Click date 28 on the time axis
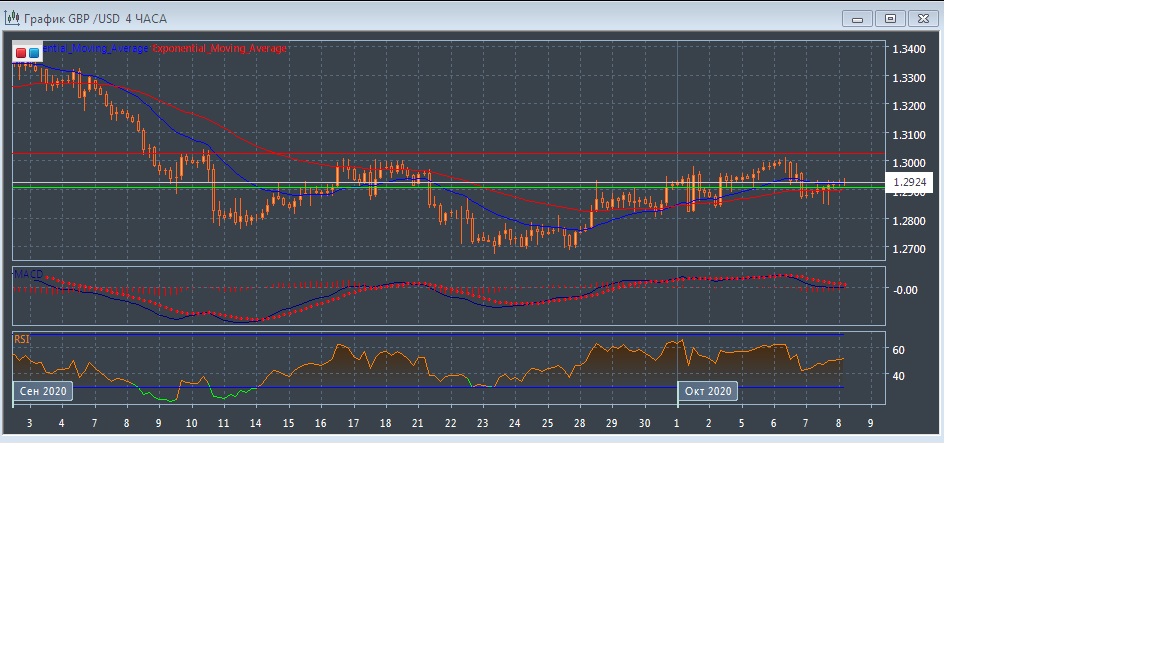This screenshot has height=648, width=1152. [580, 424]
